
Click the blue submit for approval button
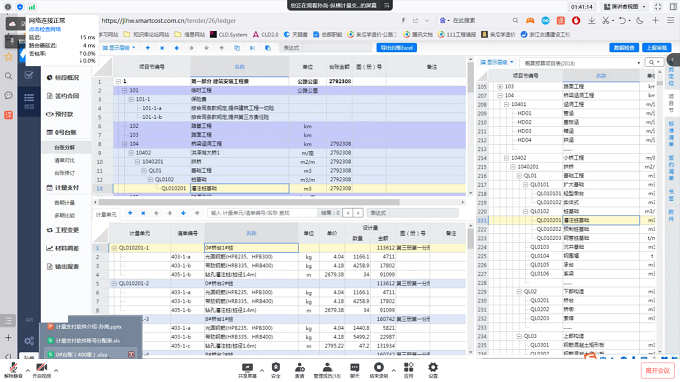(657, 48)
